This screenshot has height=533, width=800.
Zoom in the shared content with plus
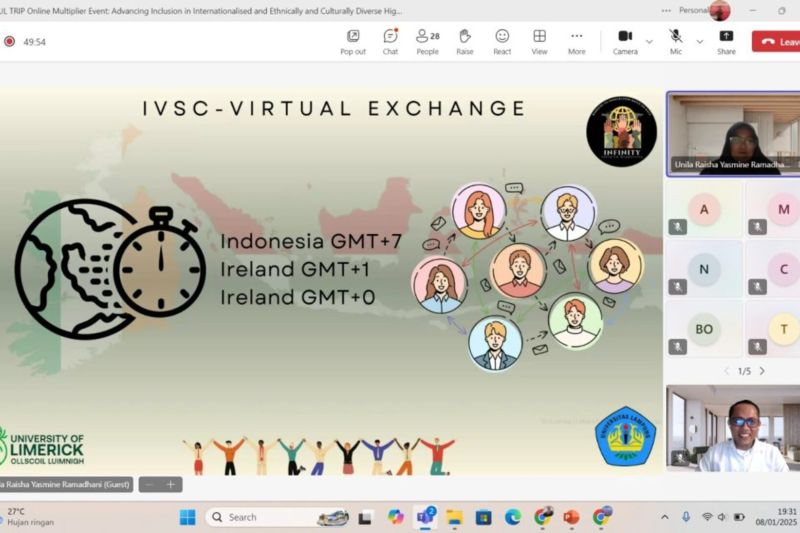coord(170,484)
